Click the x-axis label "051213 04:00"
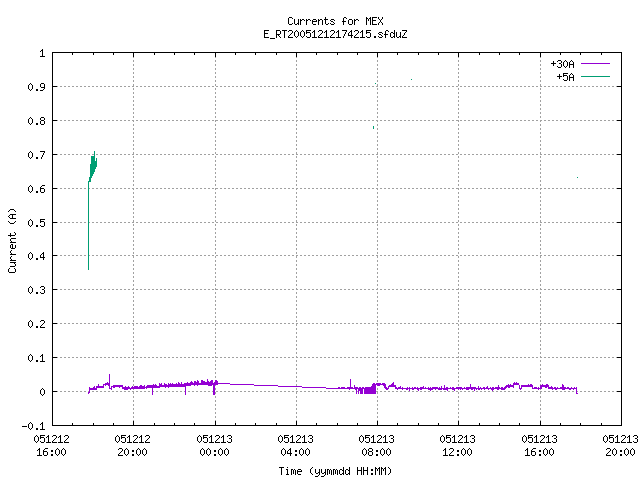This screenshot has height=480, width=640. (x=296, y=445)
